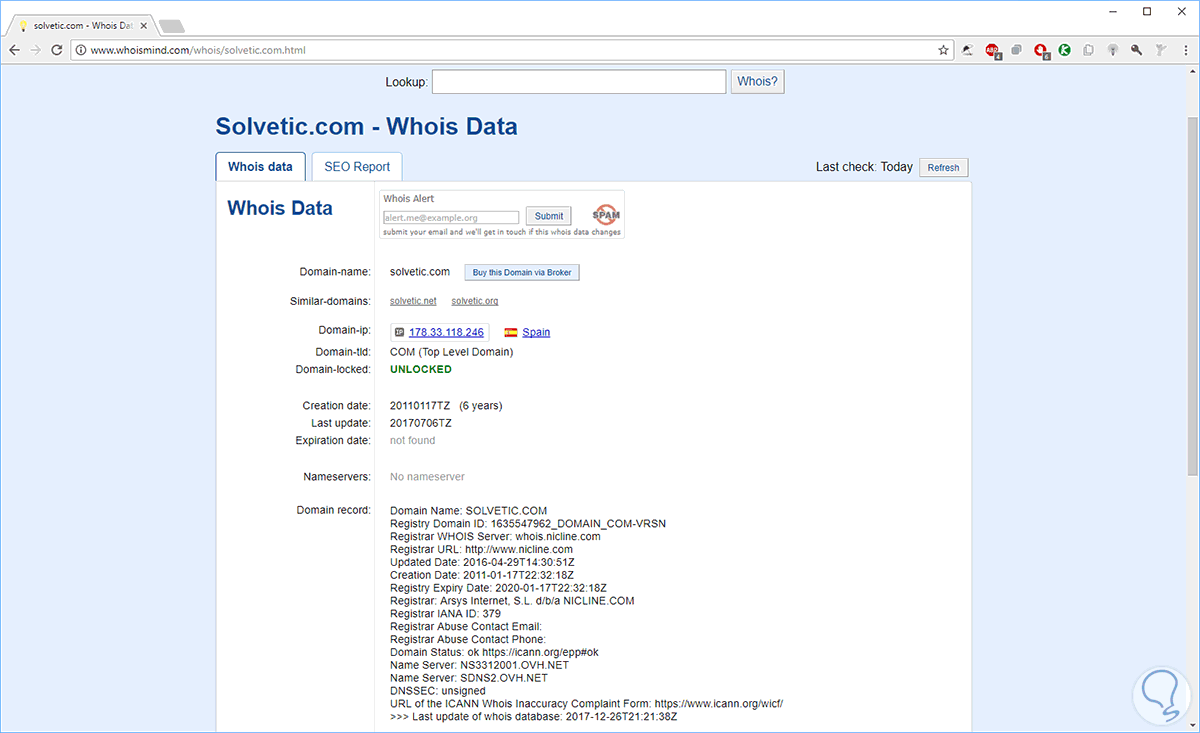Click the 'not found' expiration value

pyautogui.click(x=413, y=440)
